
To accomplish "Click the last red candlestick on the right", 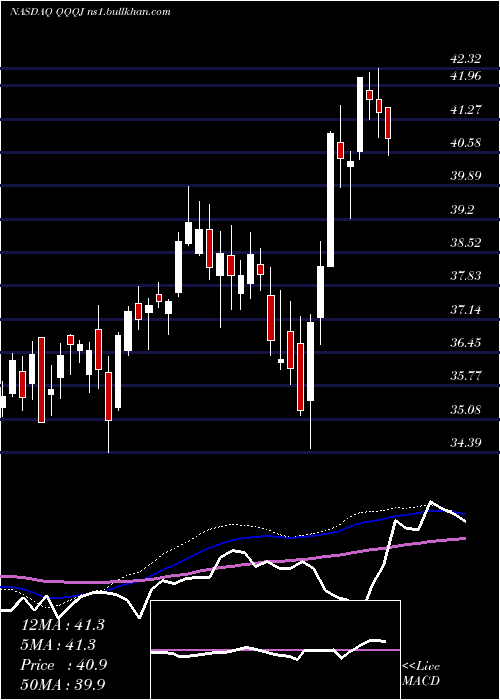I will 388,123.
